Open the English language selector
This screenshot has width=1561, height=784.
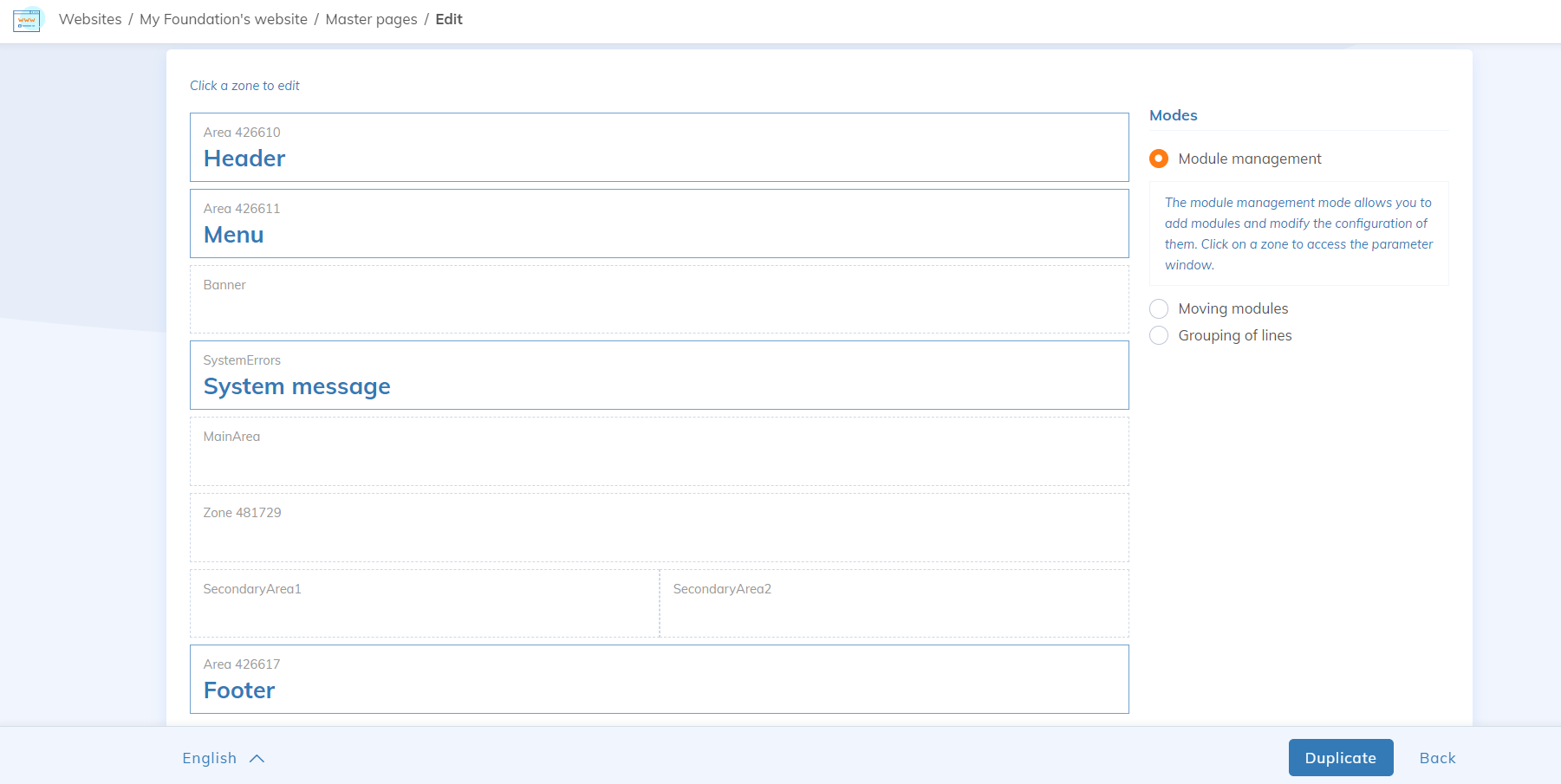[x=224, y=758]
